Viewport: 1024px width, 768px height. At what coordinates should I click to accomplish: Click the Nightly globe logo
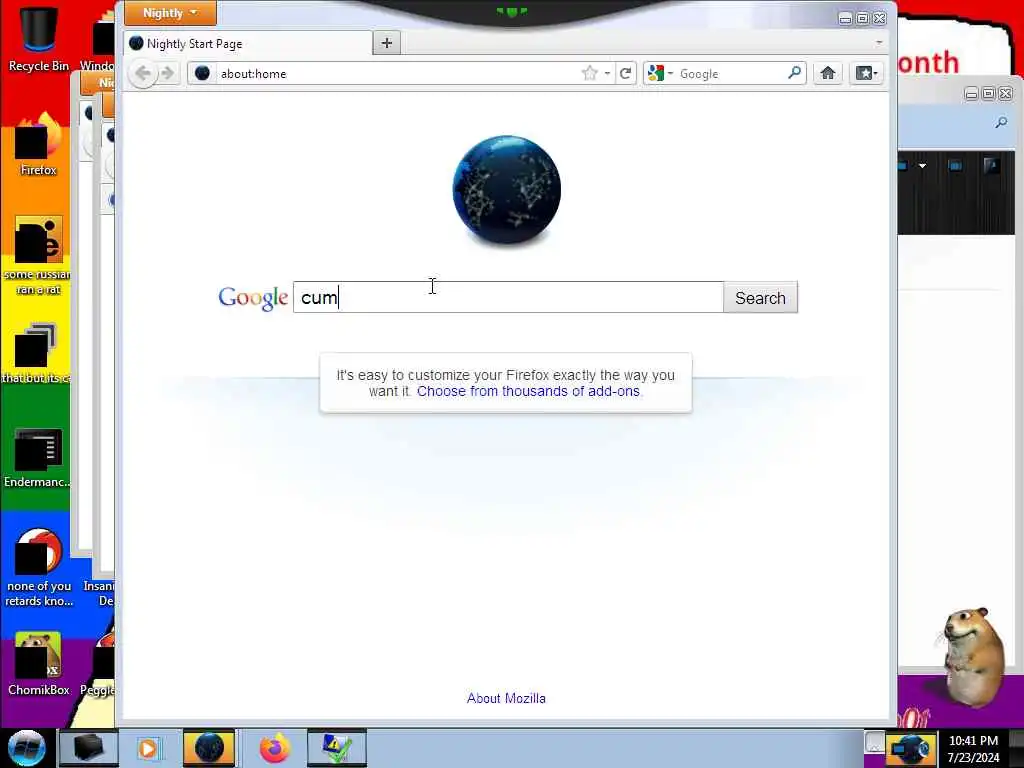(507, 190)
